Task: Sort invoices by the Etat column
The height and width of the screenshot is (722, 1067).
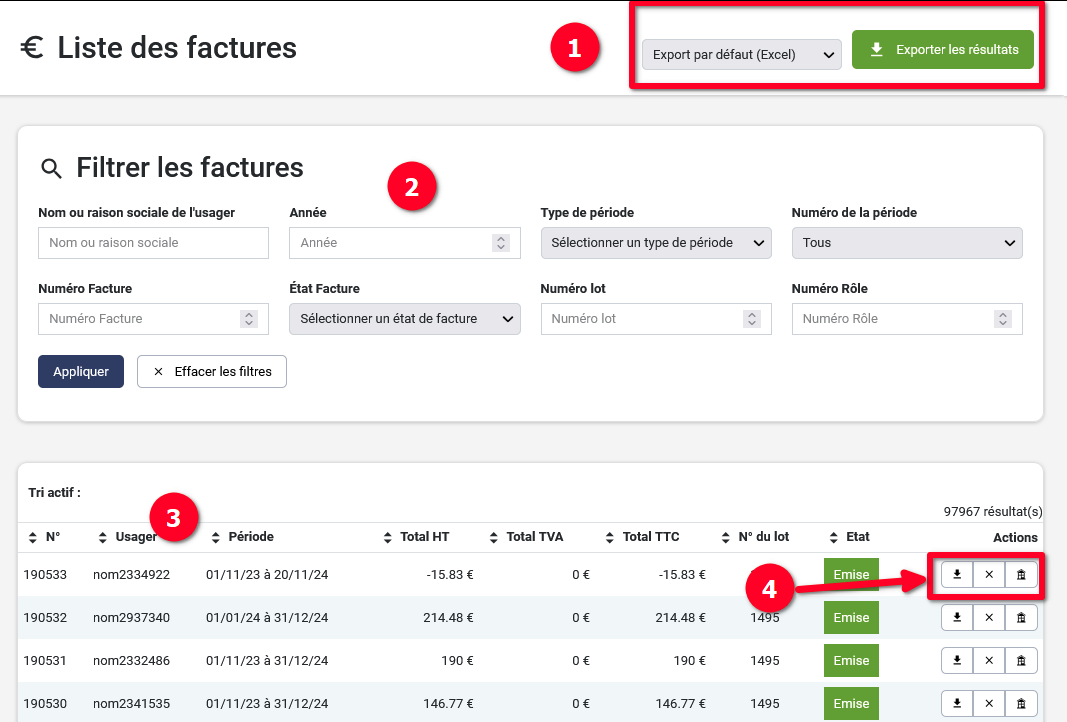Action: pos(849,537)
